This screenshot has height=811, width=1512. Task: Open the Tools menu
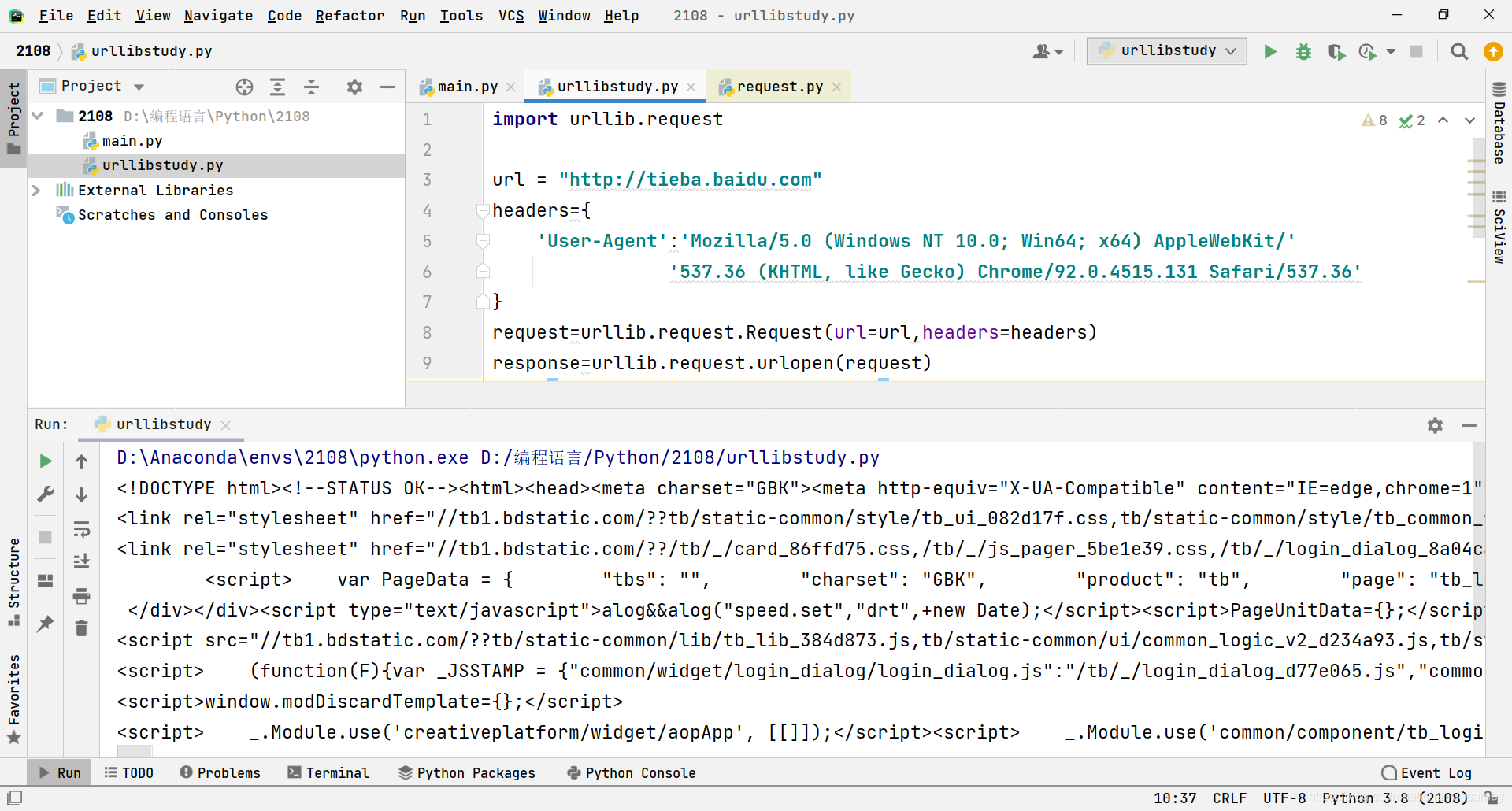point(461,16)
